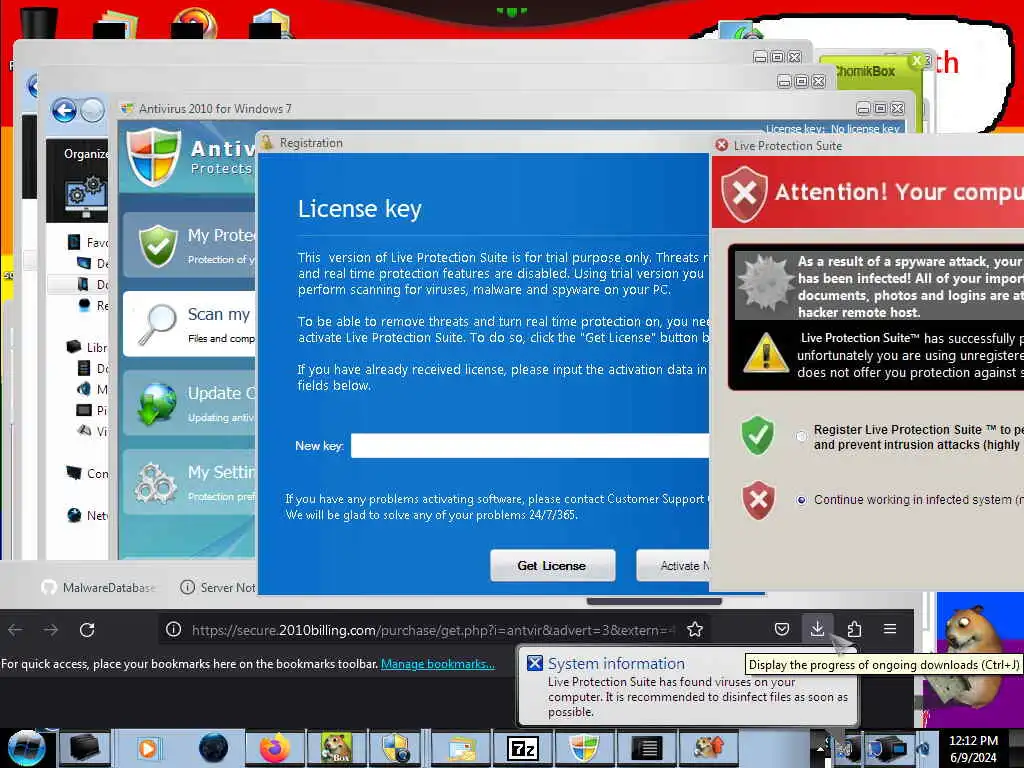1024x768 pixels.
Task: Show site information icon in the URL bar
Action: point(173,629)
